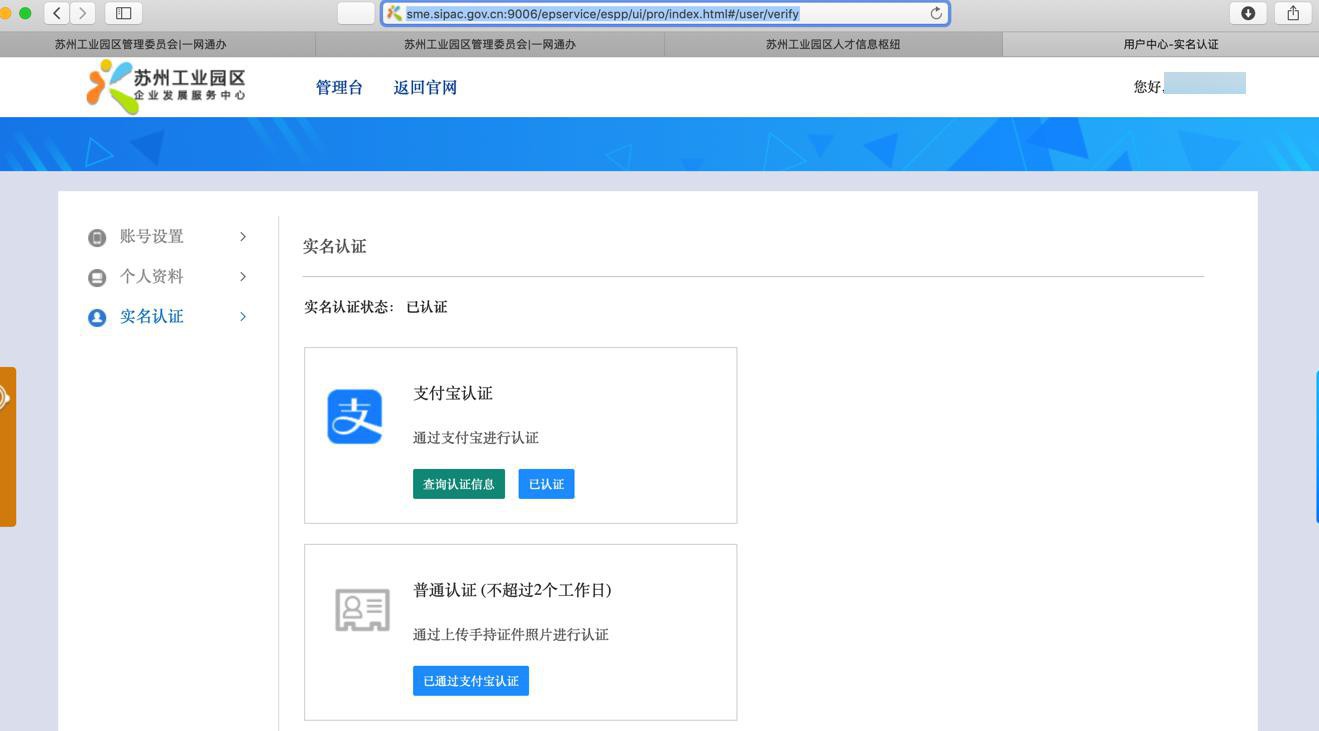This screenshot has height=731, width=1319.
Task: Click the blue 已认证 button
Action: [x=546, y=484]
